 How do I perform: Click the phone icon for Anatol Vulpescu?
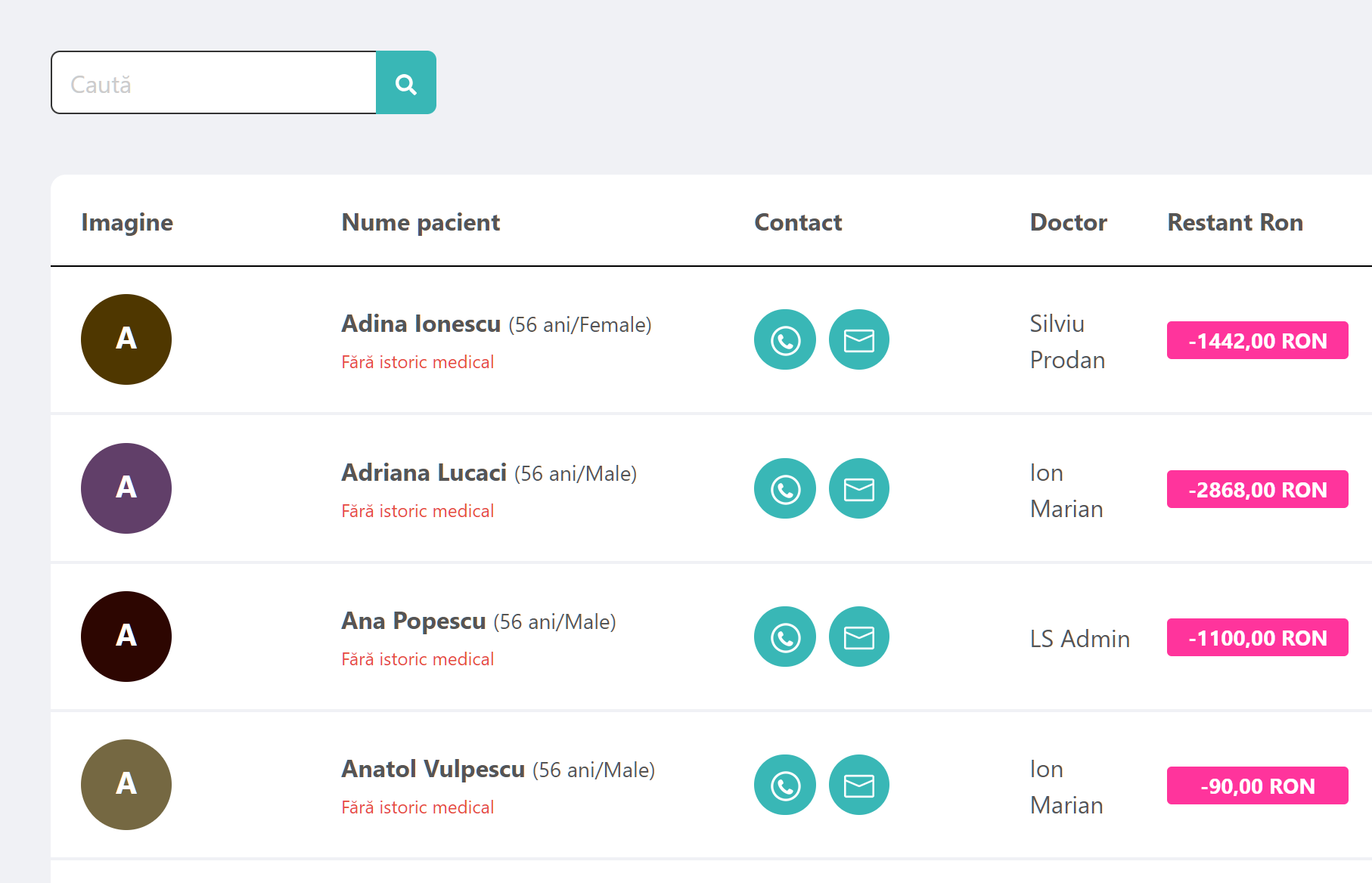(784, 785)
